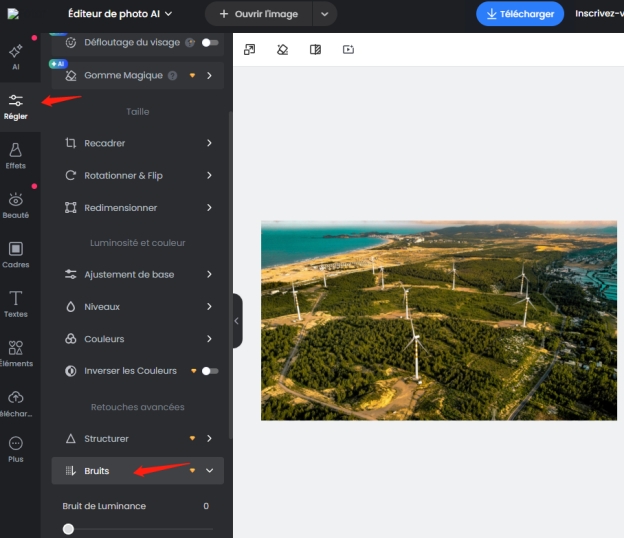Select the Textes tool icon
624x538 pixels.
[15, 303]
